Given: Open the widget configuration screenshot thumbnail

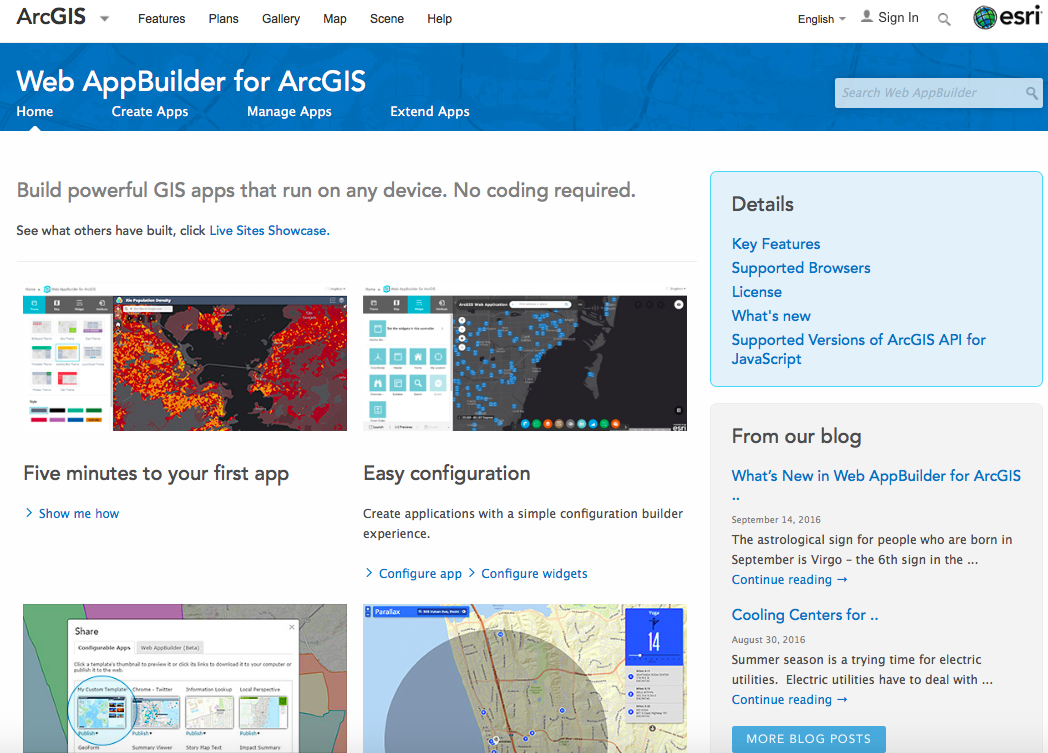Looking at the screenshot, I should 525,358.
